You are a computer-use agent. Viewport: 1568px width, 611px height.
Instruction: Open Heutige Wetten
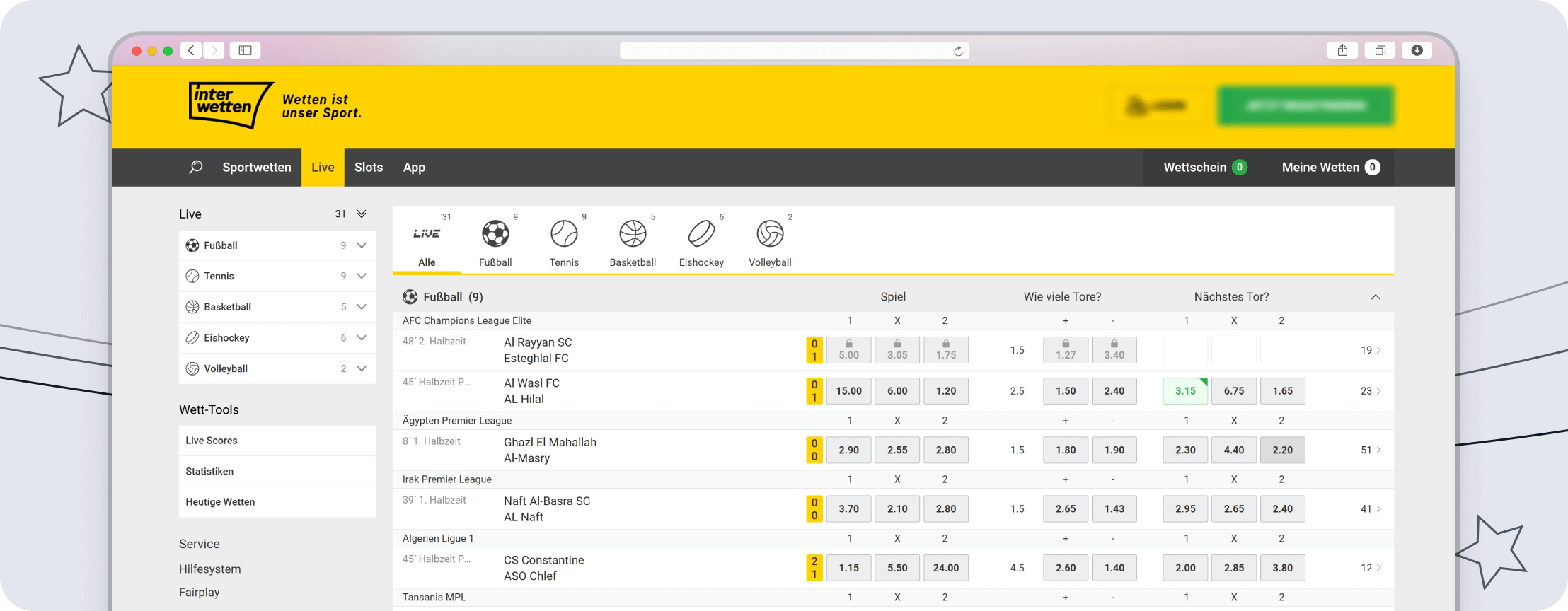pyautogui.click(x=277, y=502)
